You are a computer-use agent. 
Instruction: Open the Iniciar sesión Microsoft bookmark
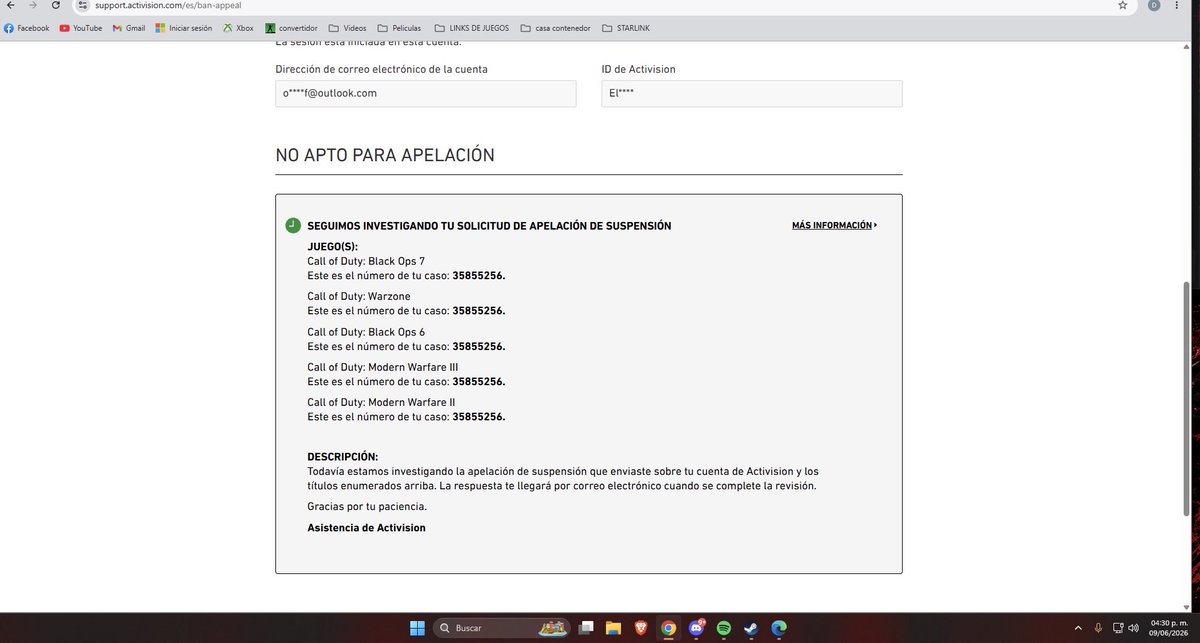point(184,28)
